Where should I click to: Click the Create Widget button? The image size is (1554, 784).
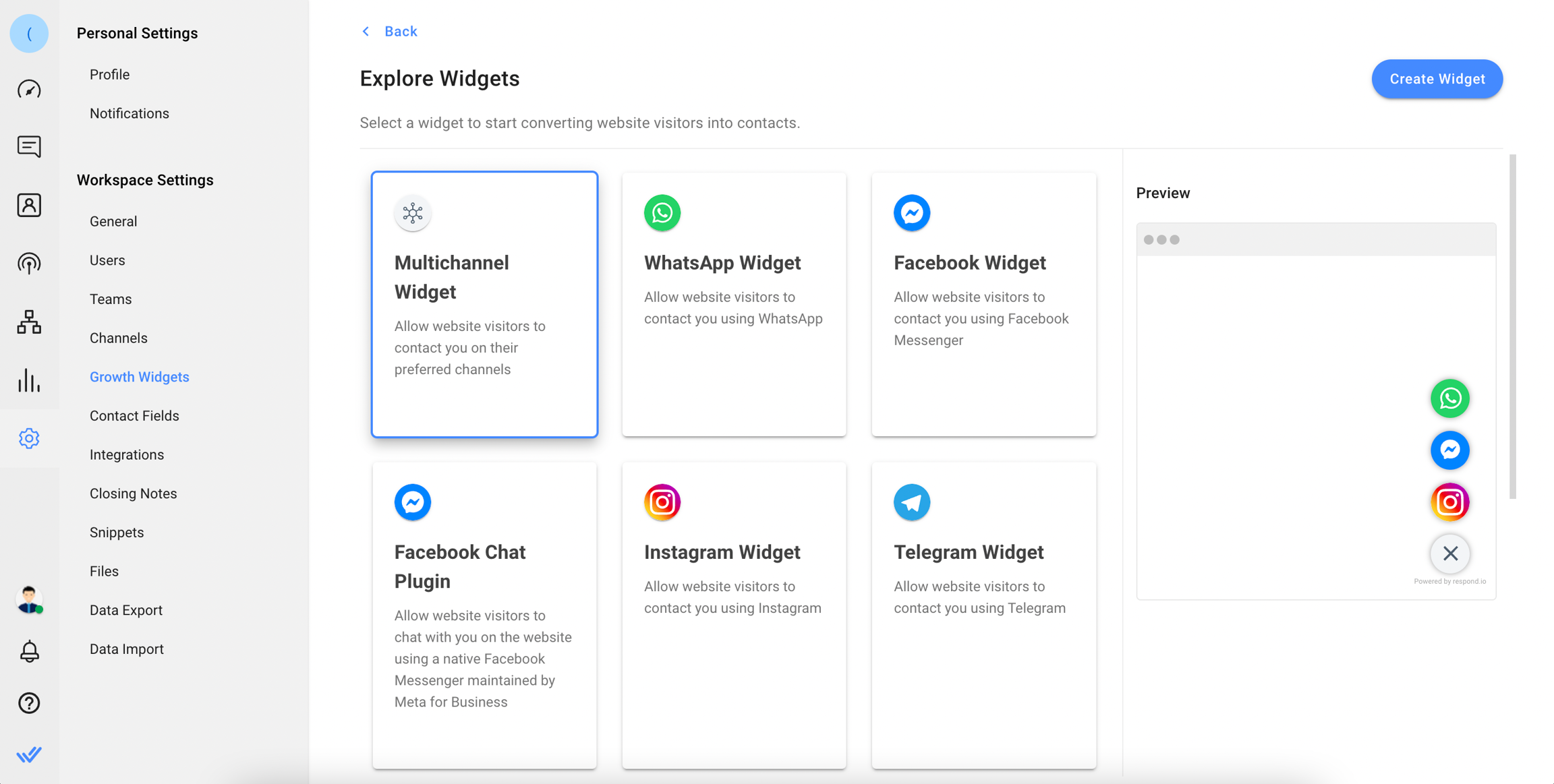(x=1437, y=79)
